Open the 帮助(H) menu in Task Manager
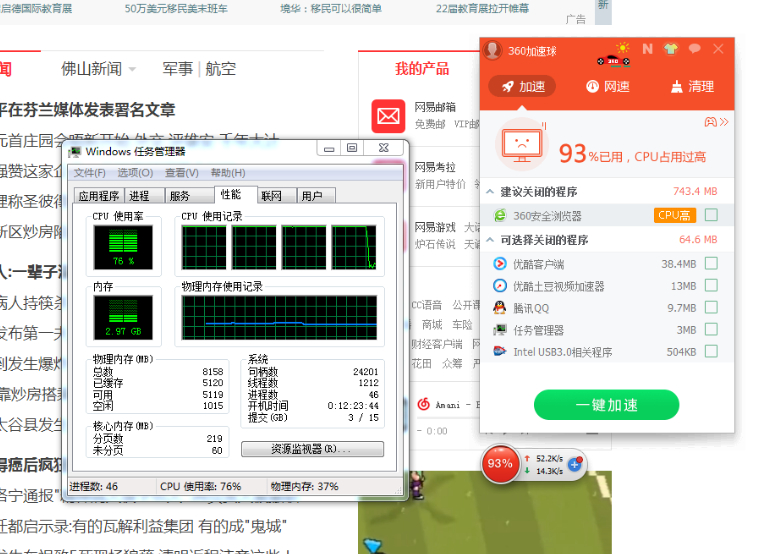This screenshot has height=554, width=765. click(x=228, y=173)
